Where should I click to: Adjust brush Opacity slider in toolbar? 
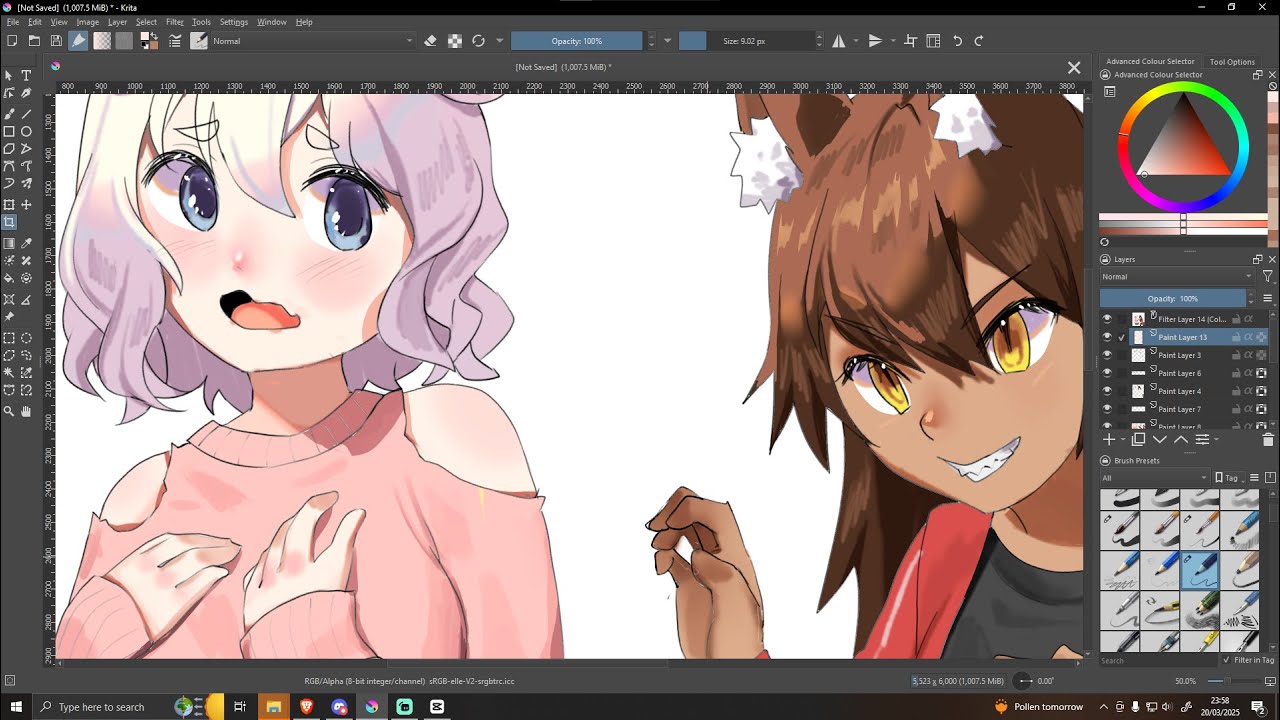pyautogui.click(x=577, y=41)
